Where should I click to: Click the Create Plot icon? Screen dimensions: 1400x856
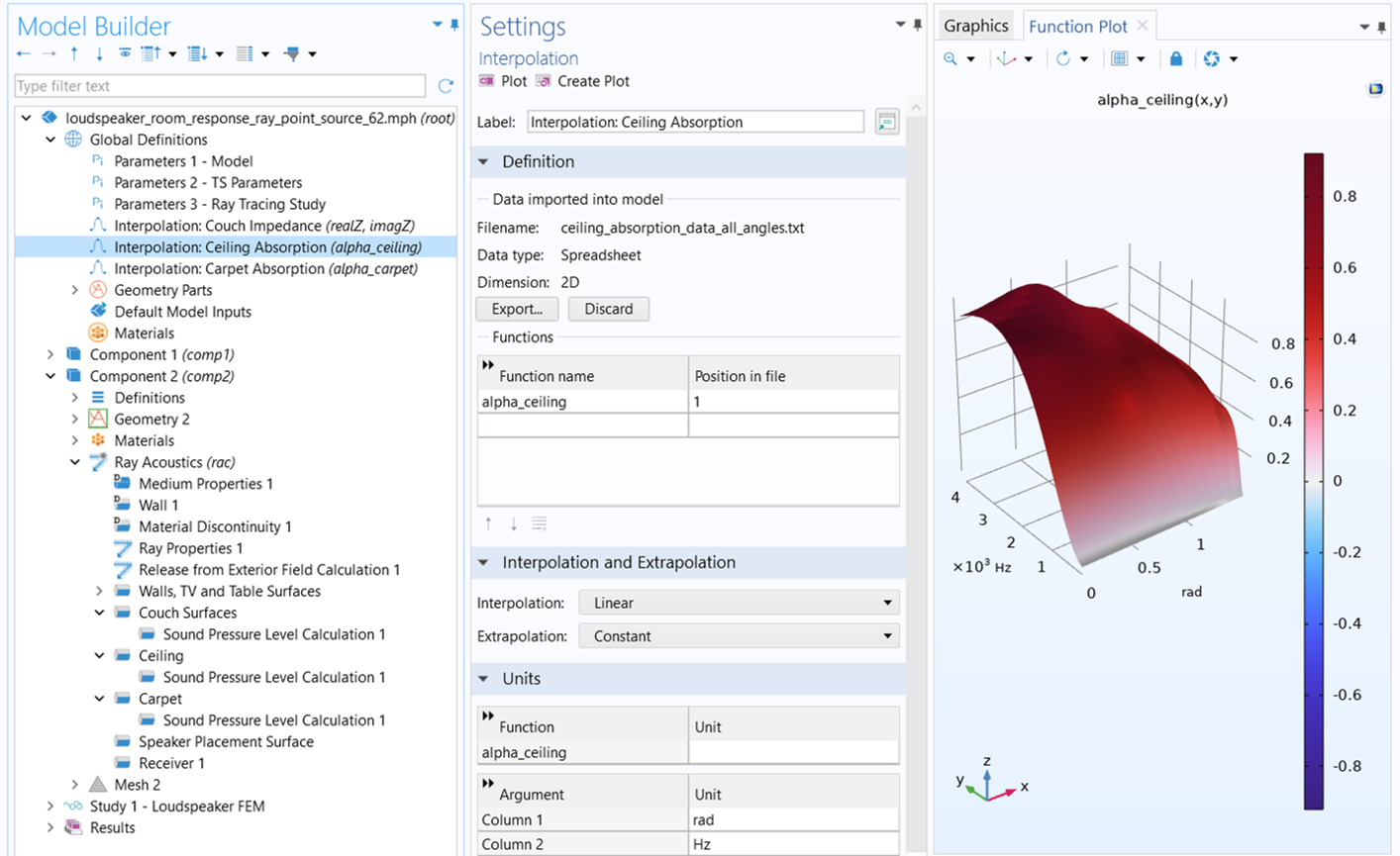pyautogui.click(x=543, y=81)
